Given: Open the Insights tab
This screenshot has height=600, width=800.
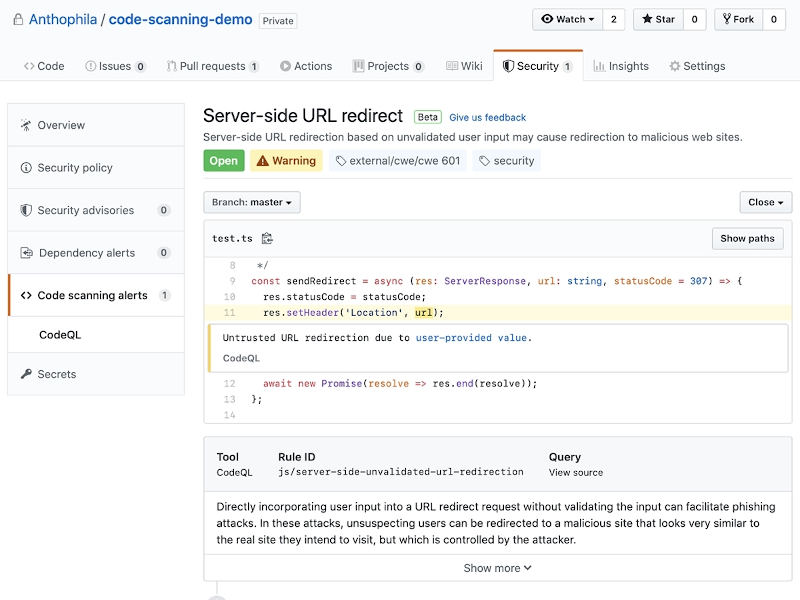Looking at the screenshot, I should 621,66.
